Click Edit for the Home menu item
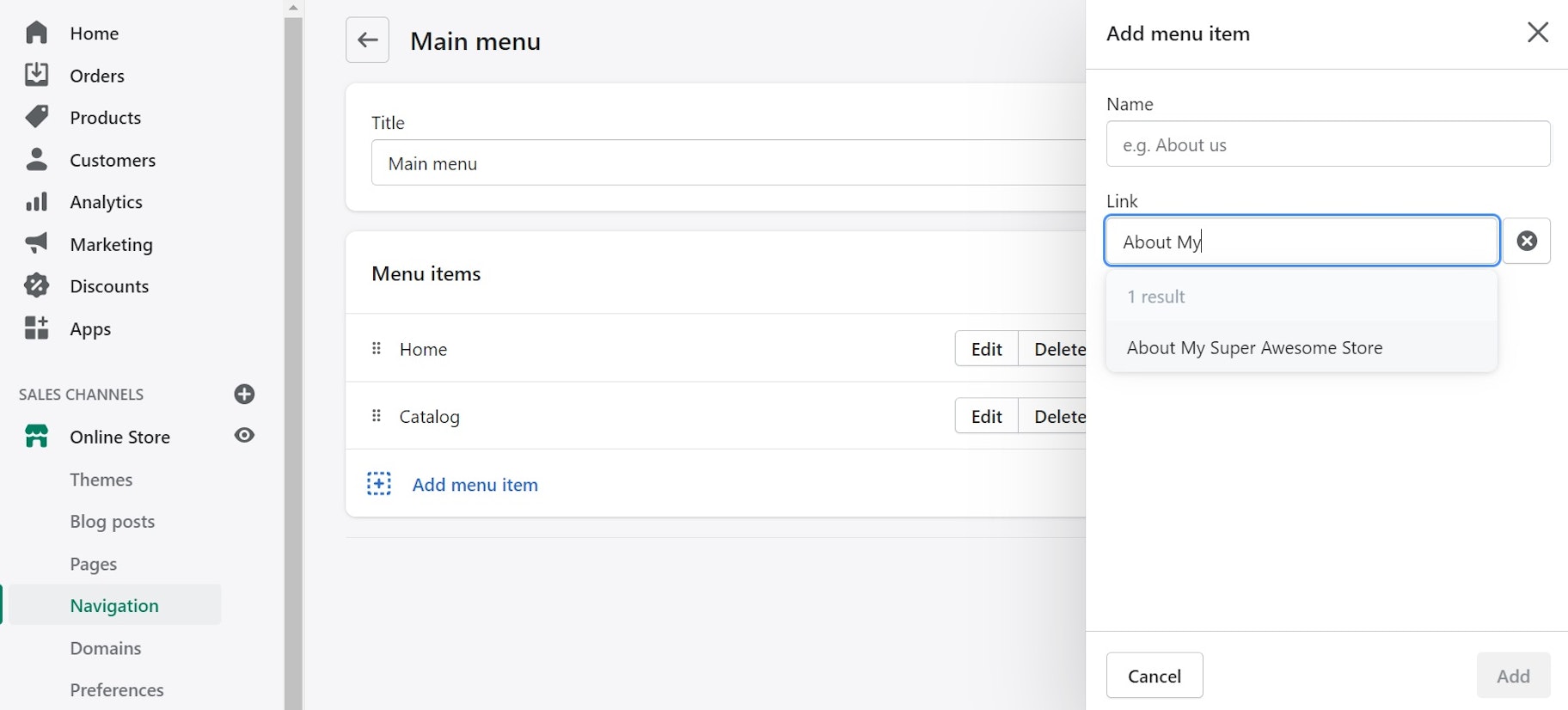 coord(986,349)
